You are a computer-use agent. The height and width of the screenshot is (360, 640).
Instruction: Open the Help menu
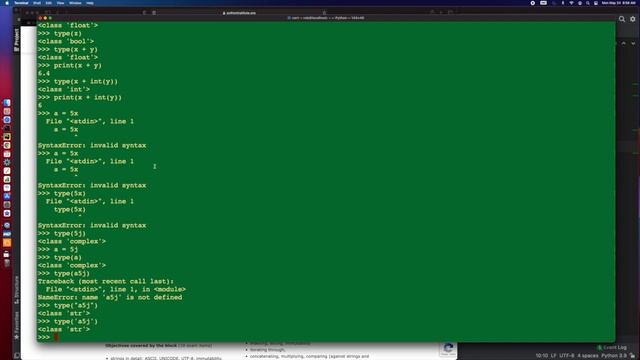click(90, 3)
